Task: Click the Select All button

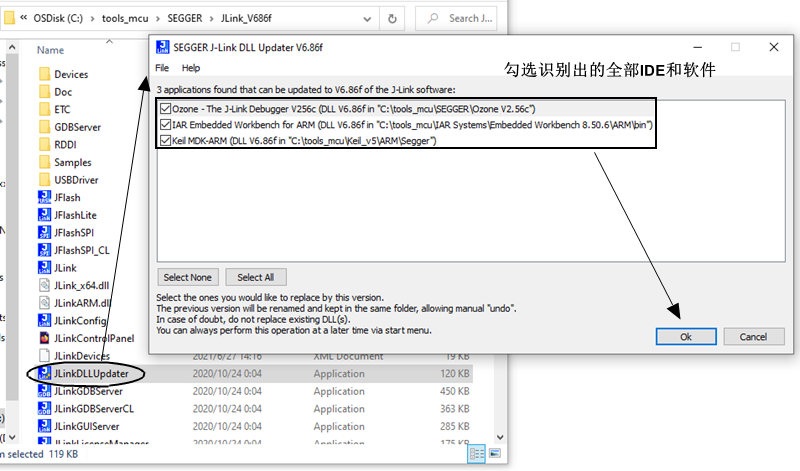Action: coord(256,277)
